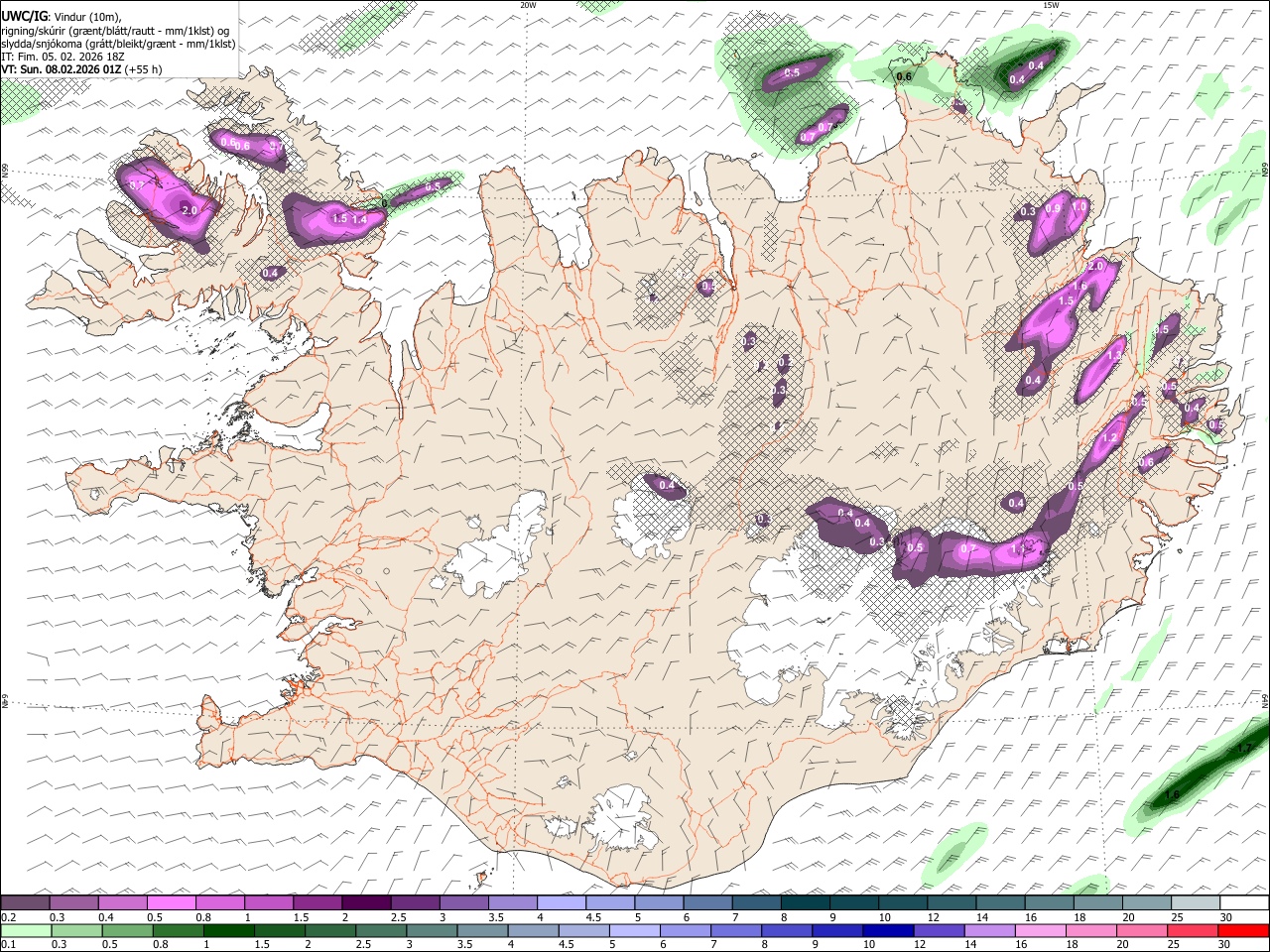1270x952 pixels.
Task: Pick rain scale swatch between 0.8 and 1
Action: [x=178, y=930]
